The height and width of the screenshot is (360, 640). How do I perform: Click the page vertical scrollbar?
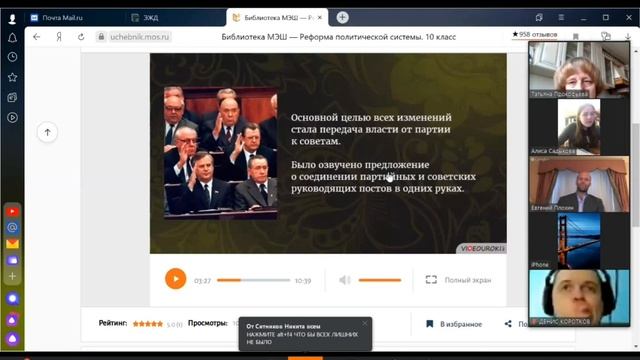click(636, 176)
